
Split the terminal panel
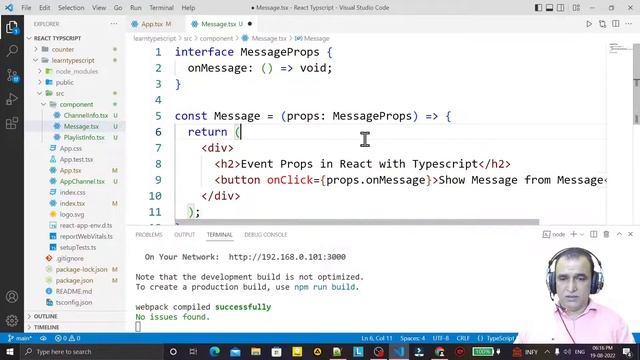[593, 234]
